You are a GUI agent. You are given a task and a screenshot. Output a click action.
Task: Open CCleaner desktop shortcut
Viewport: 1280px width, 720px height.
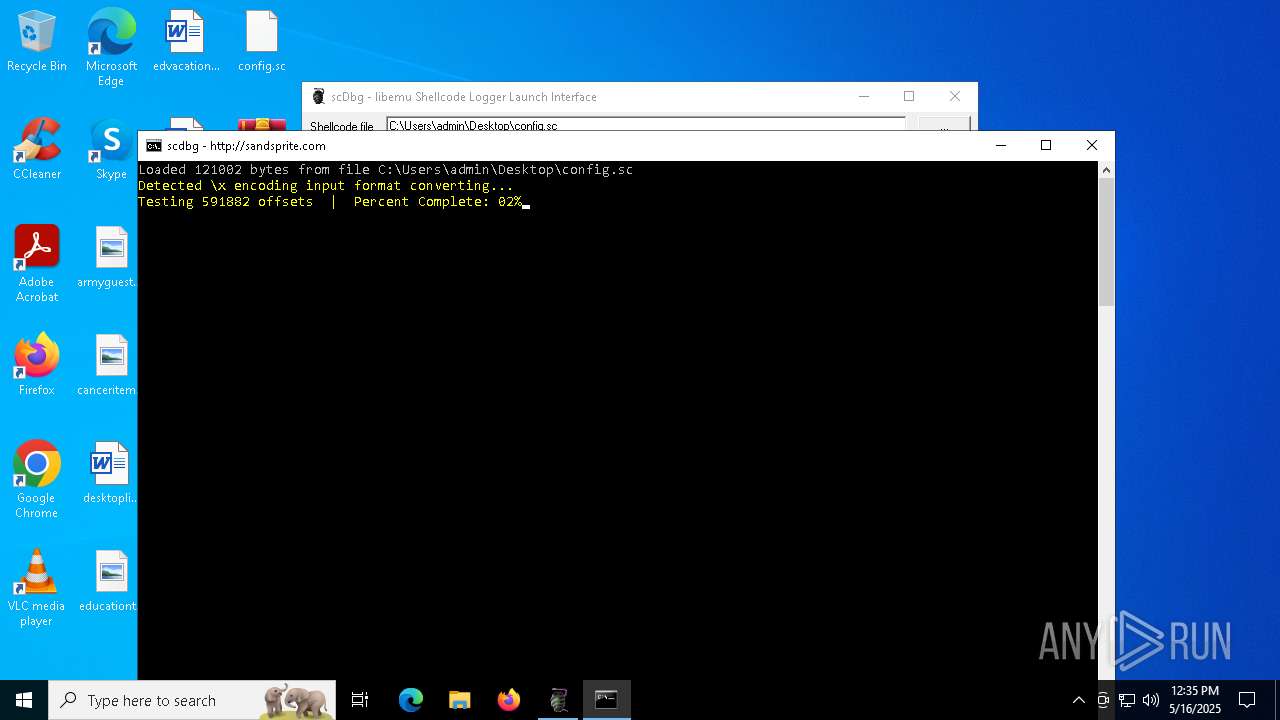pyautogui.click(x=37, y=149)
